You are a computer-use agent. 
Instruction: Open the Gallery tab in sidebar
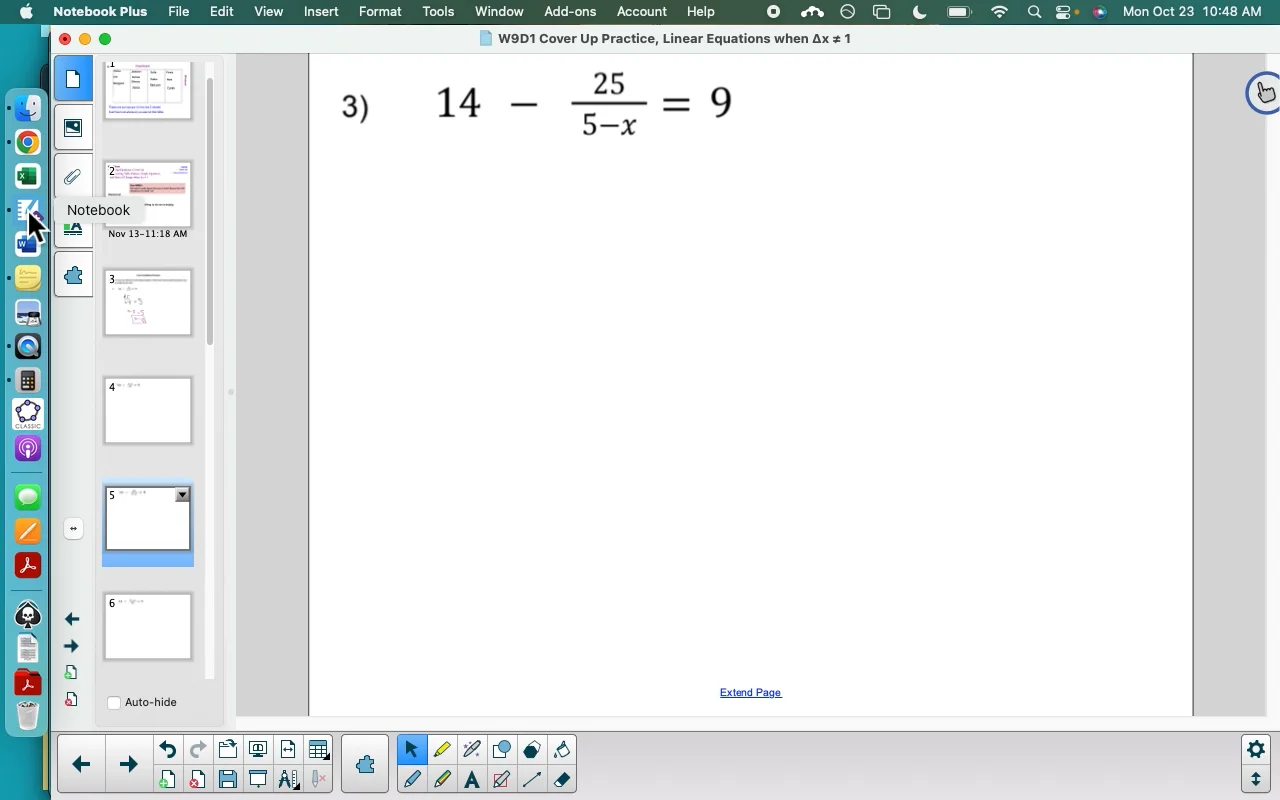pyautogui.click(x=74, y=128)
